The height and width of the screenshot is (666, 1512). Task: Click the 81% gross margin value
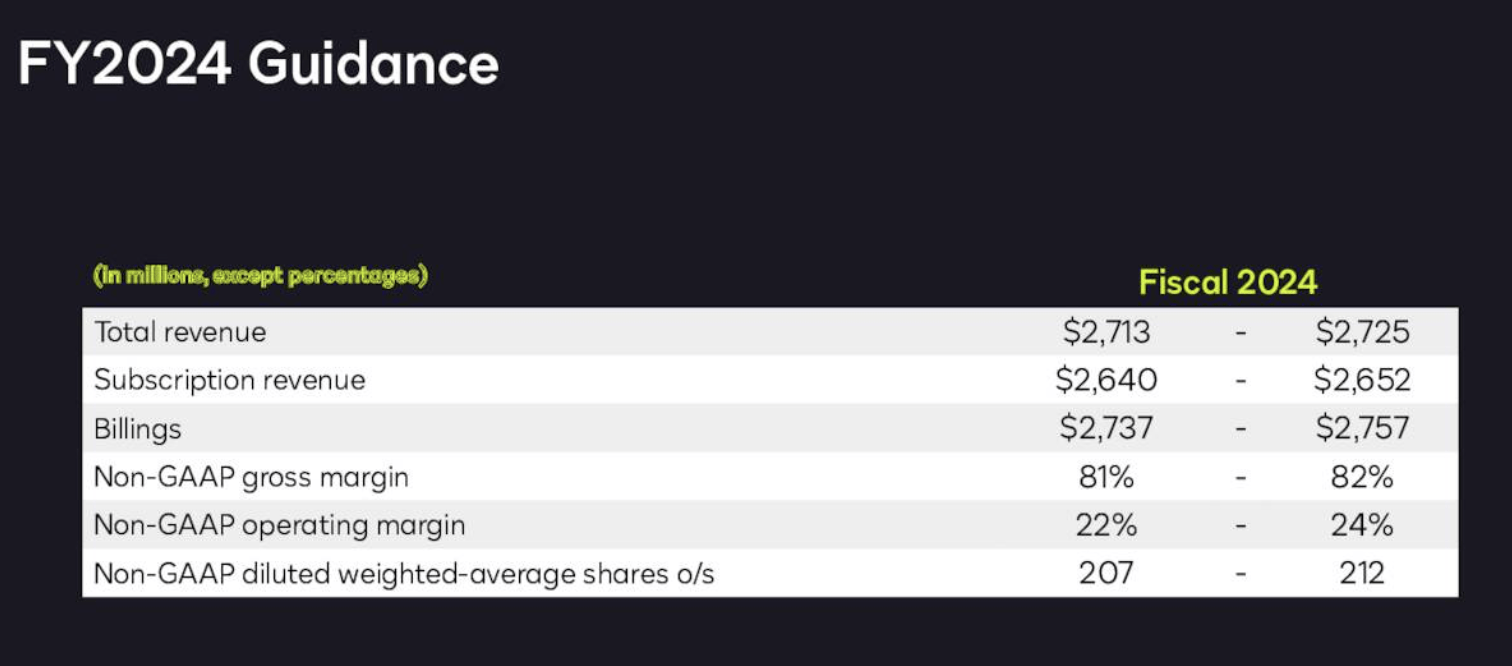point(1106,477)
